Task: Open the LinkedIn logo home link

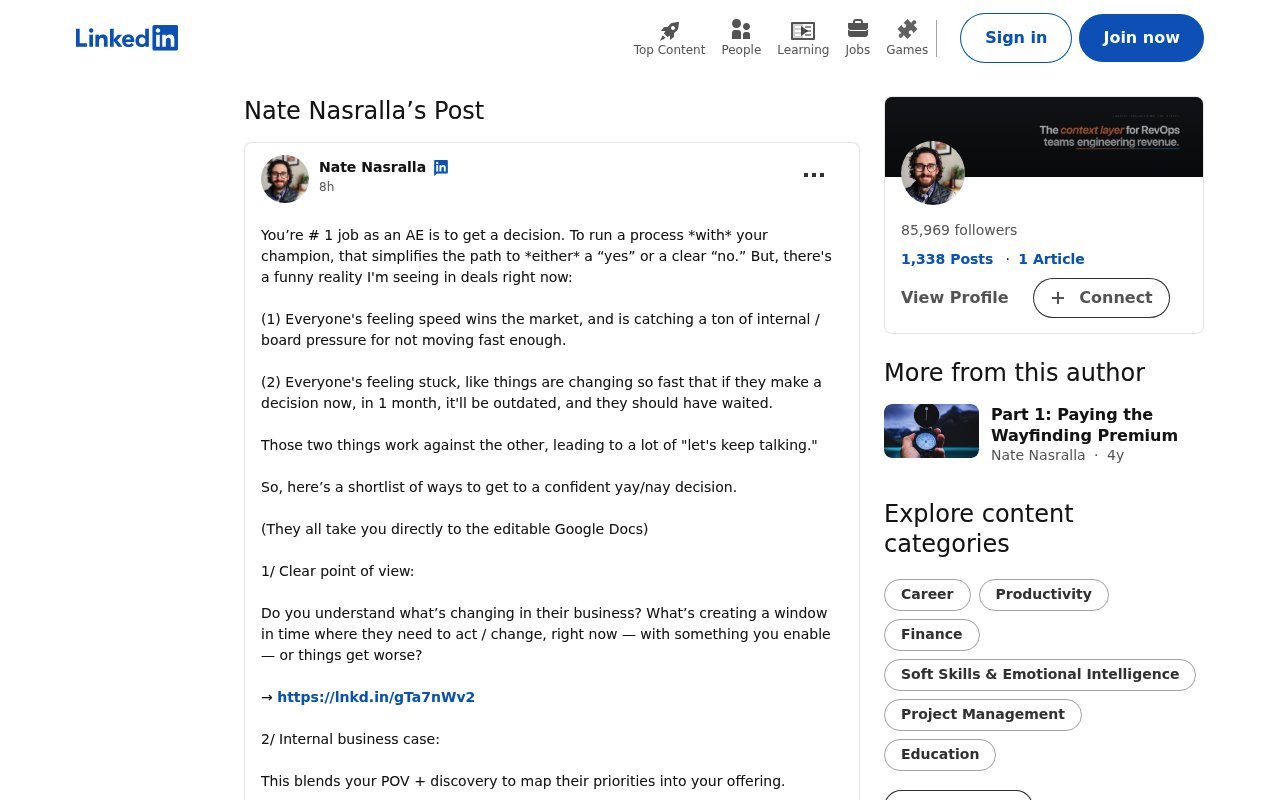Action: click(127, 38)
